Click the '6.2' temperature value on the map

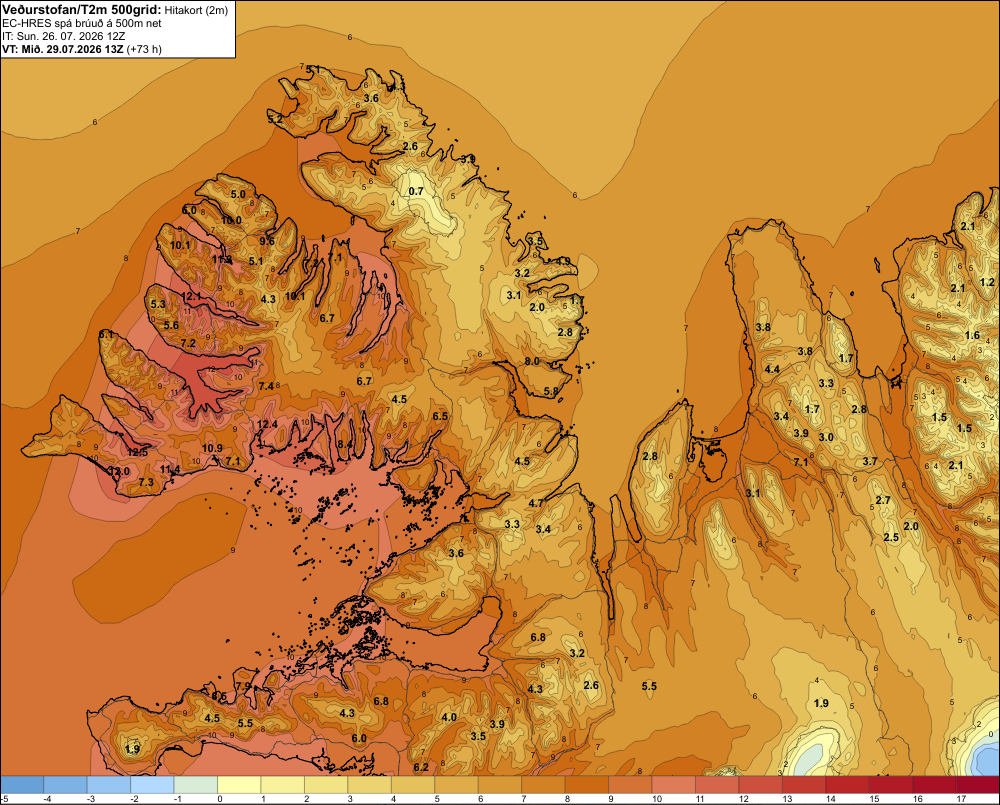tap(421, 767)
